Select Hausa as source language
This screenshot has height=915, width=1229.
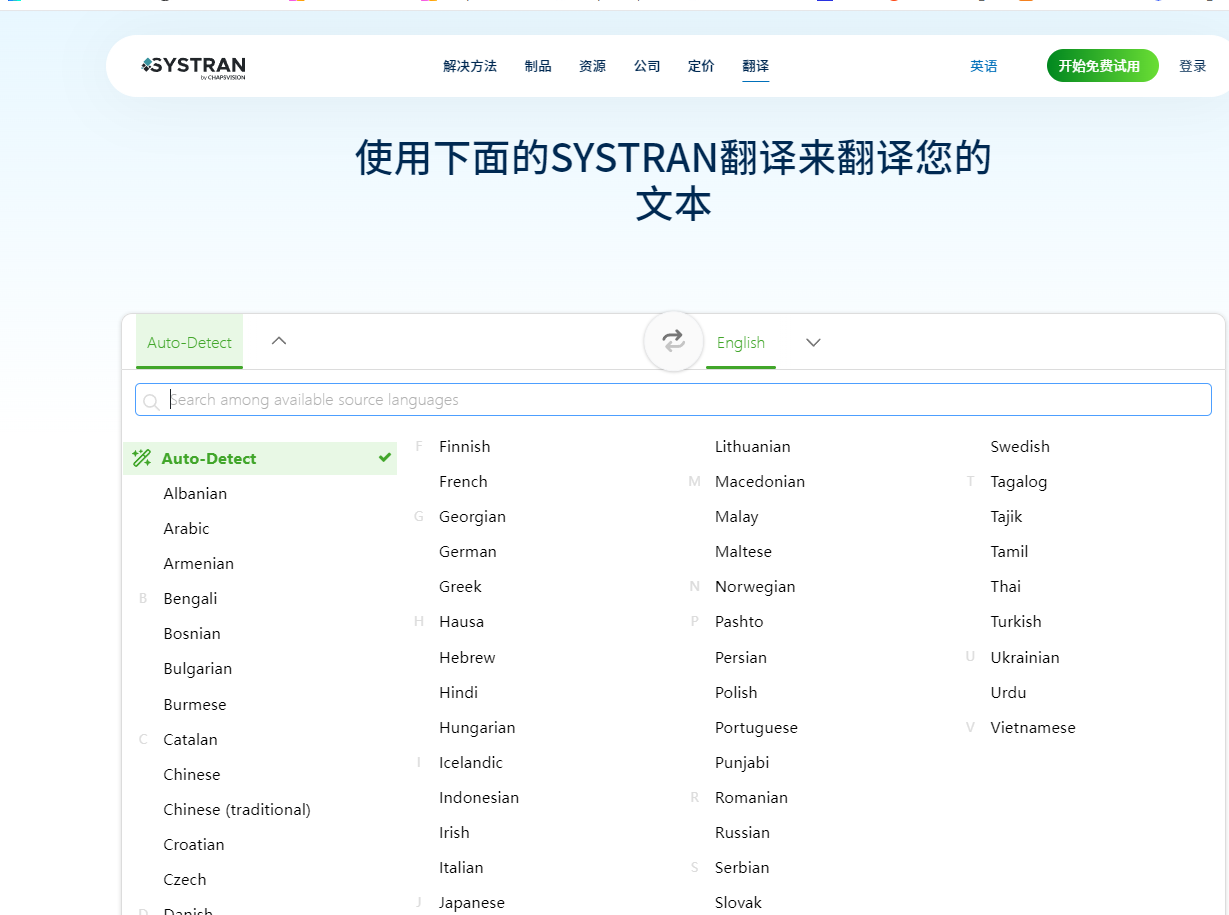(x=461, y=621)
